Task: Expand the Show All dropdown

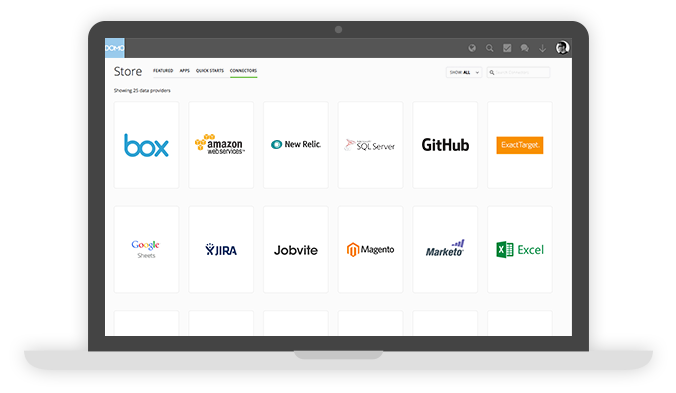Action: [464, 72]
